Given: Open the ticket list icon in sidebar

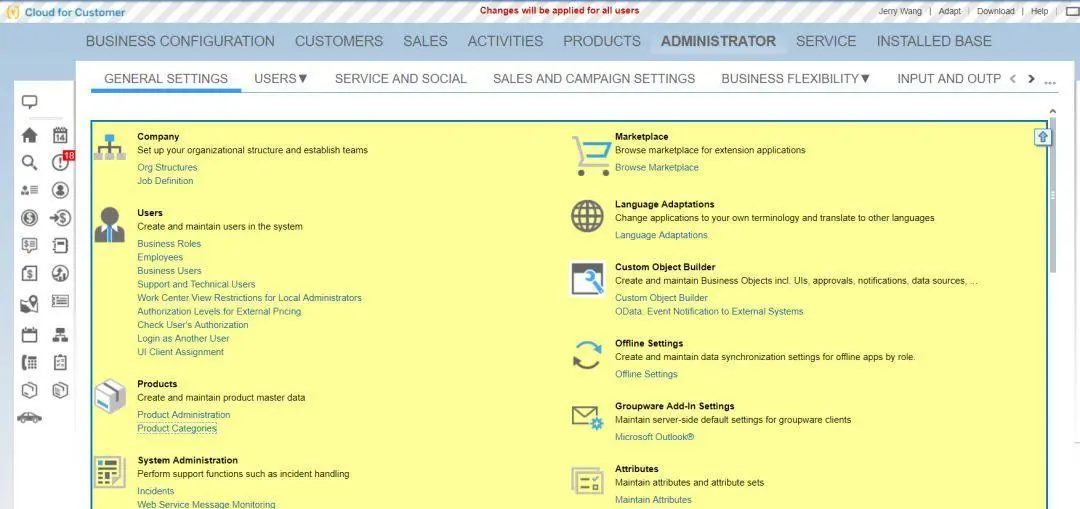Looking at the screenshot, I should (61, 301).
